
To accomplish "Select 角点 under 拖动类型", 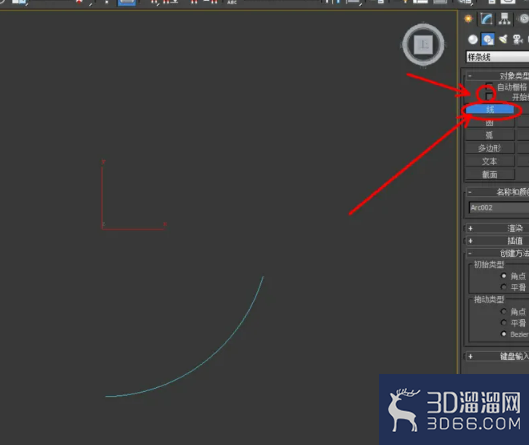I will 504,311.
